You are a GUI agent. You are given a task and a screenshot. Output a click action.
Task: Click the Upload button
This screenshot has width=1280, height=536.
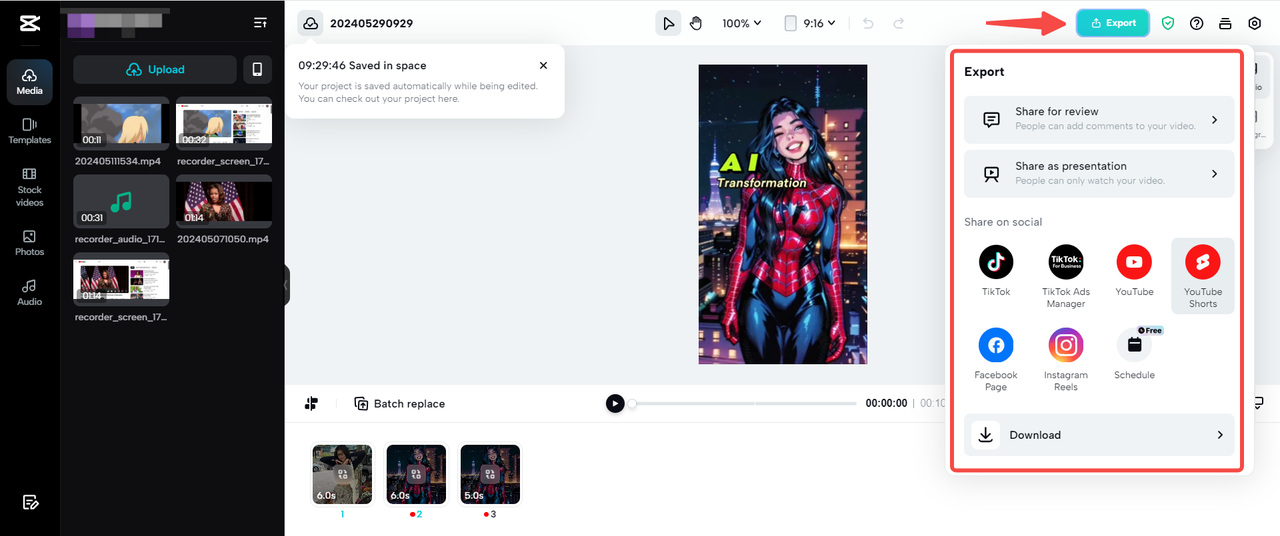tap(155, 69)
